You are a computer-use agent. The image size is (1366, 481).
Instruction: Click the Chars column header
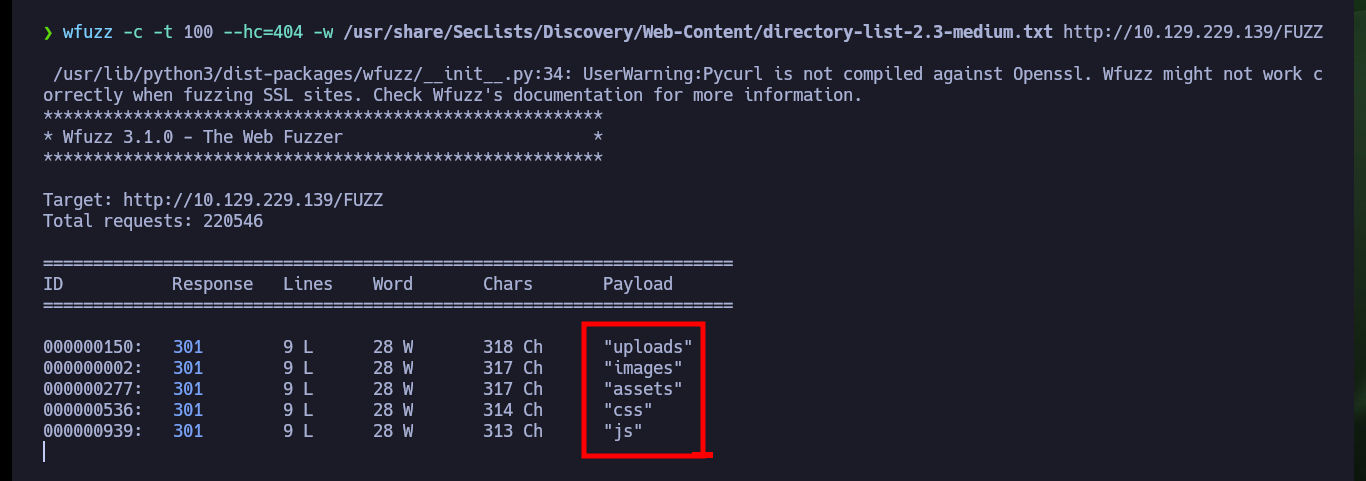(x=508, y=284)
